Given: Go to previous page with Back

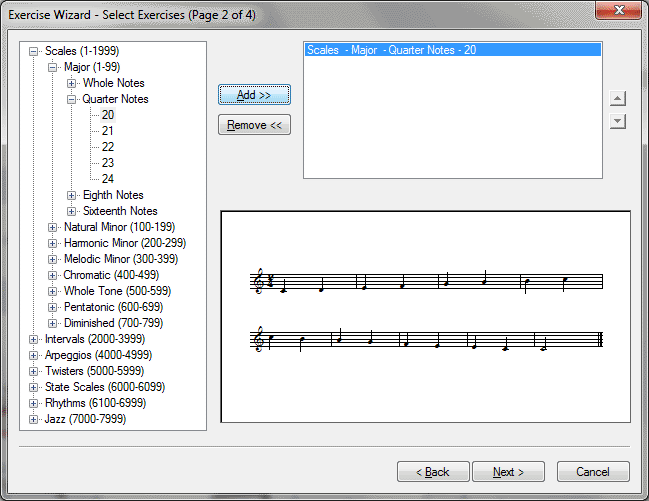Looking at the screenshot, I should [x=433, y=472].
